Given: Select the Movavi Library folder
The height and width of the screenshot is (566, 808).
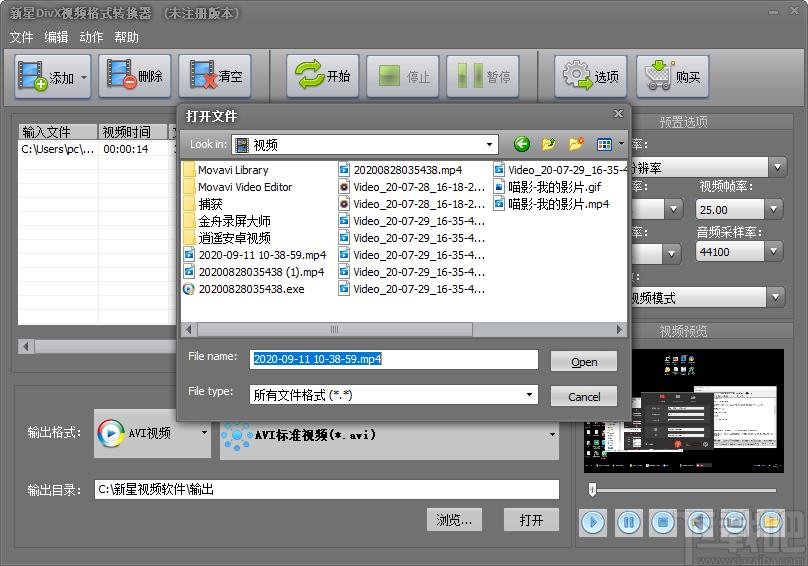Looking at the screenshot, I should [226, 170].
